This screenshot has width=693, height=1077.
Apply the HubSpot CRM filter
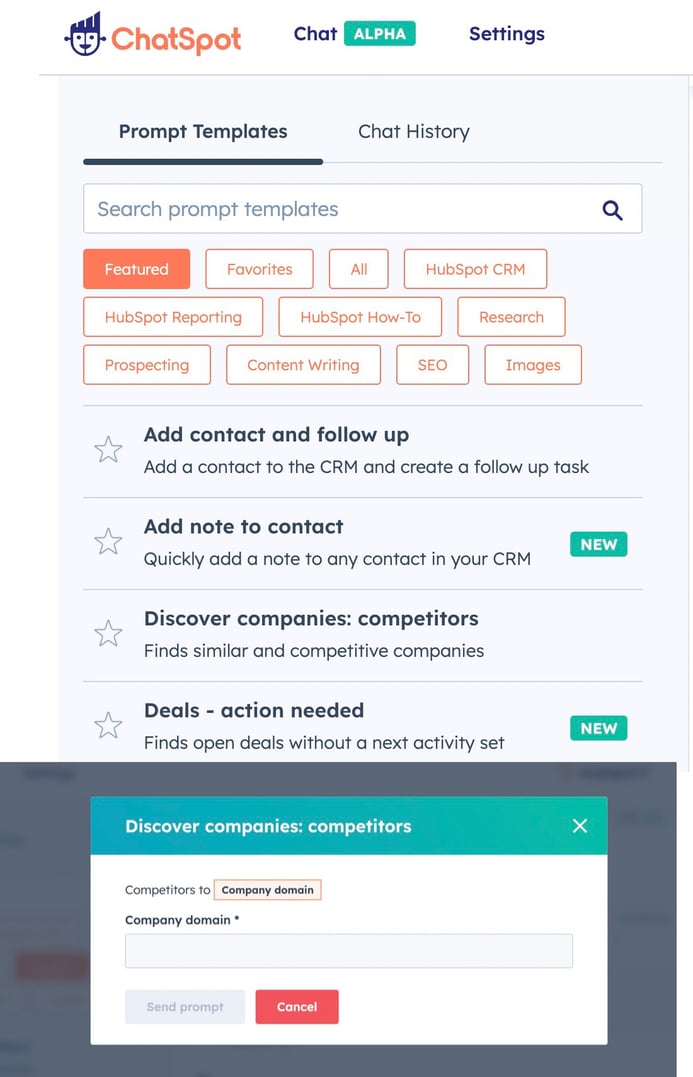[475, 268]
